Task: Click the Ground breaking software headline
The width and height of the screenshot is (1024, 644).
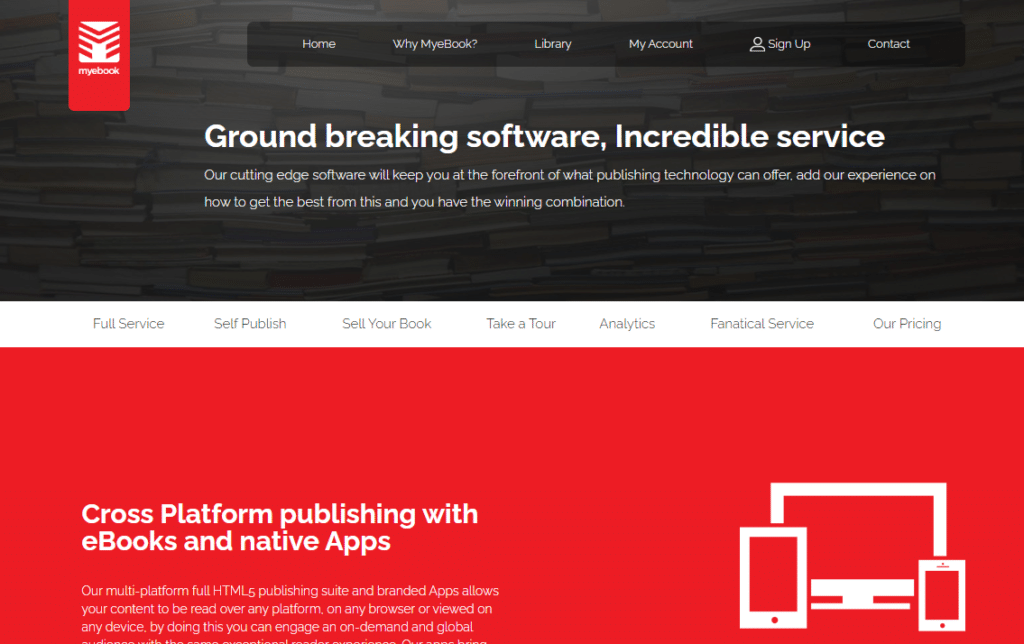Action: coord(544,137)
